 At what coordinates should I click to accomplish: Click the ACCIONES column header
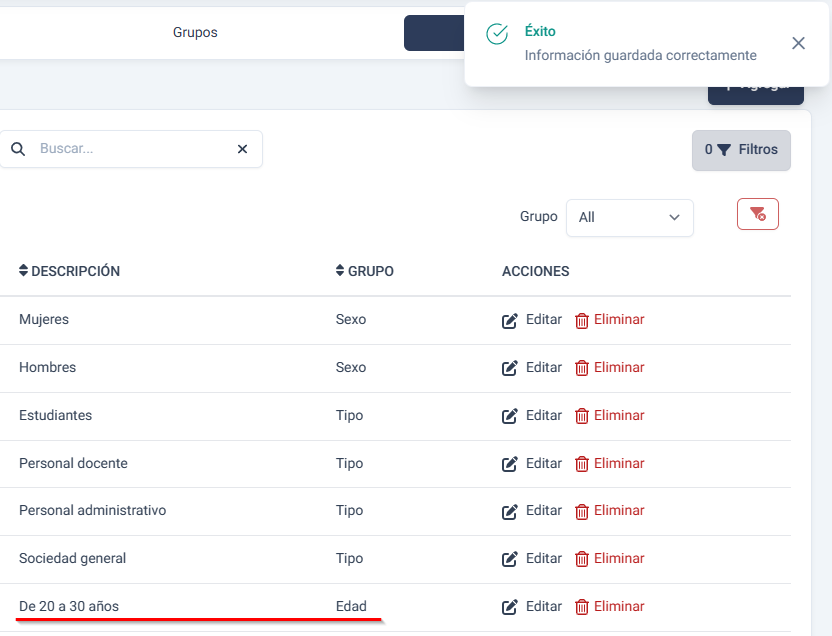click(535, 271)
